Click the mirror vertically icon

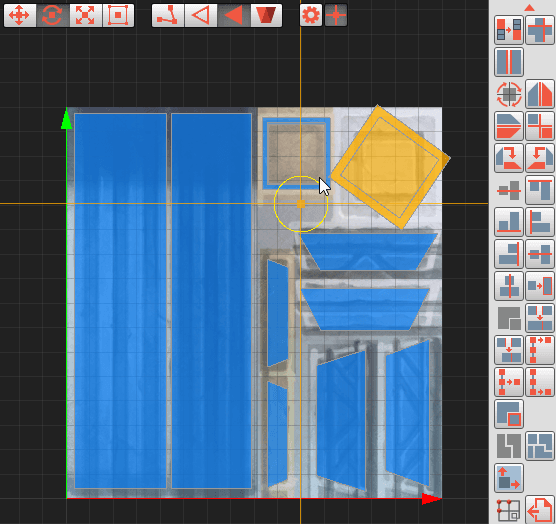(x=509, y=126)
